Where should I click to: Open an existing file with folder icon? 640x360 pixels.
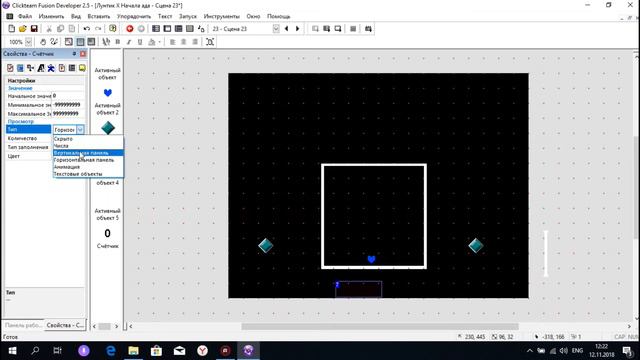[x=22, y=29]
